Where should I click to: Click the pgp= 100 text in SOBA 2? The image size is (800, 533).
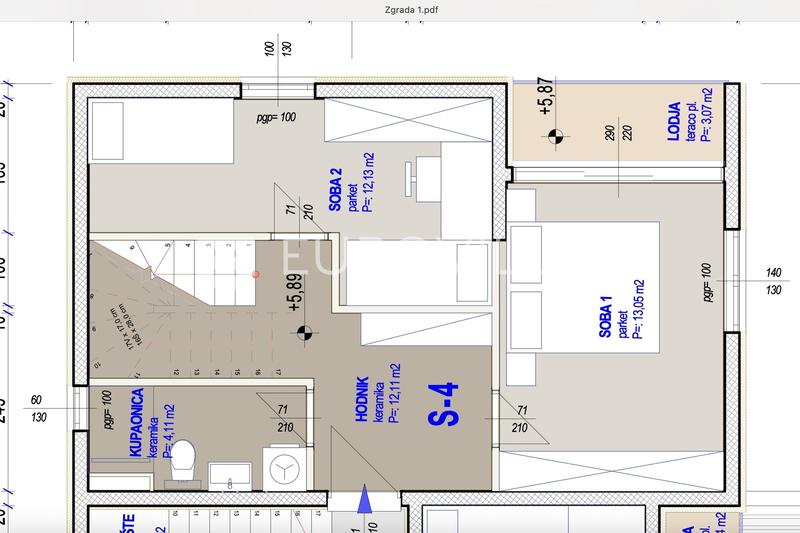[276, 118]
